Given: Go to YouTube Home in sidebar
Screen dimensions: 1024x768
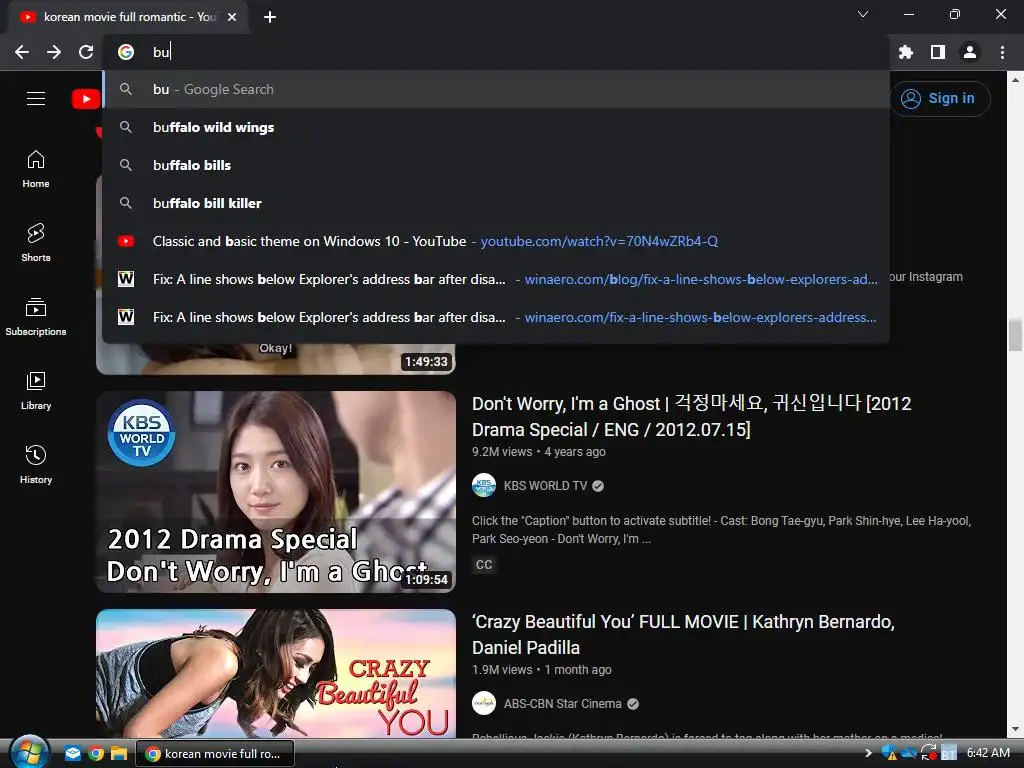Looking at the screenshot, I should pyautogui.click(x=36, y=169).
